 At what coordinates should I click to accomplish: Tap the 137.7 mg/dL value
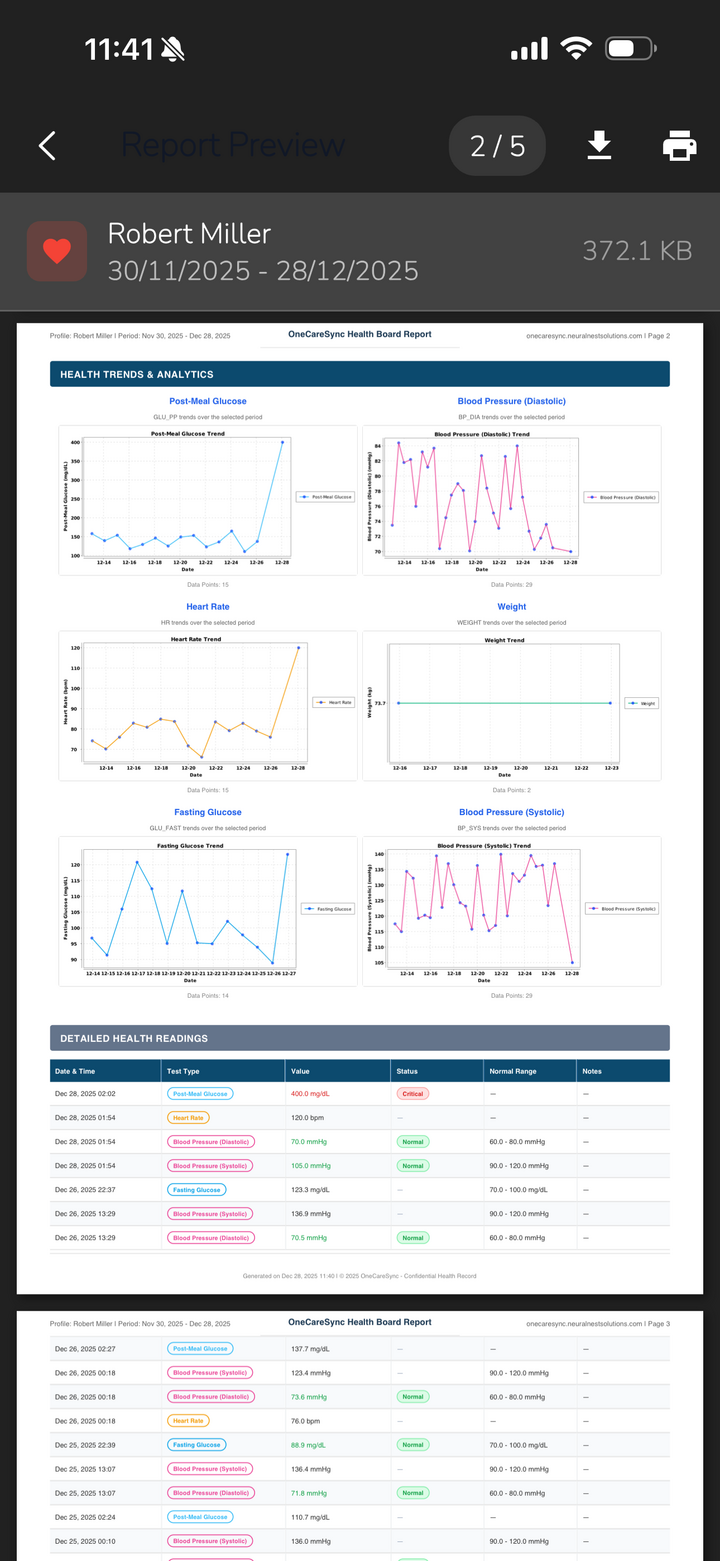pyautogui.click(x=310, y=1349)
